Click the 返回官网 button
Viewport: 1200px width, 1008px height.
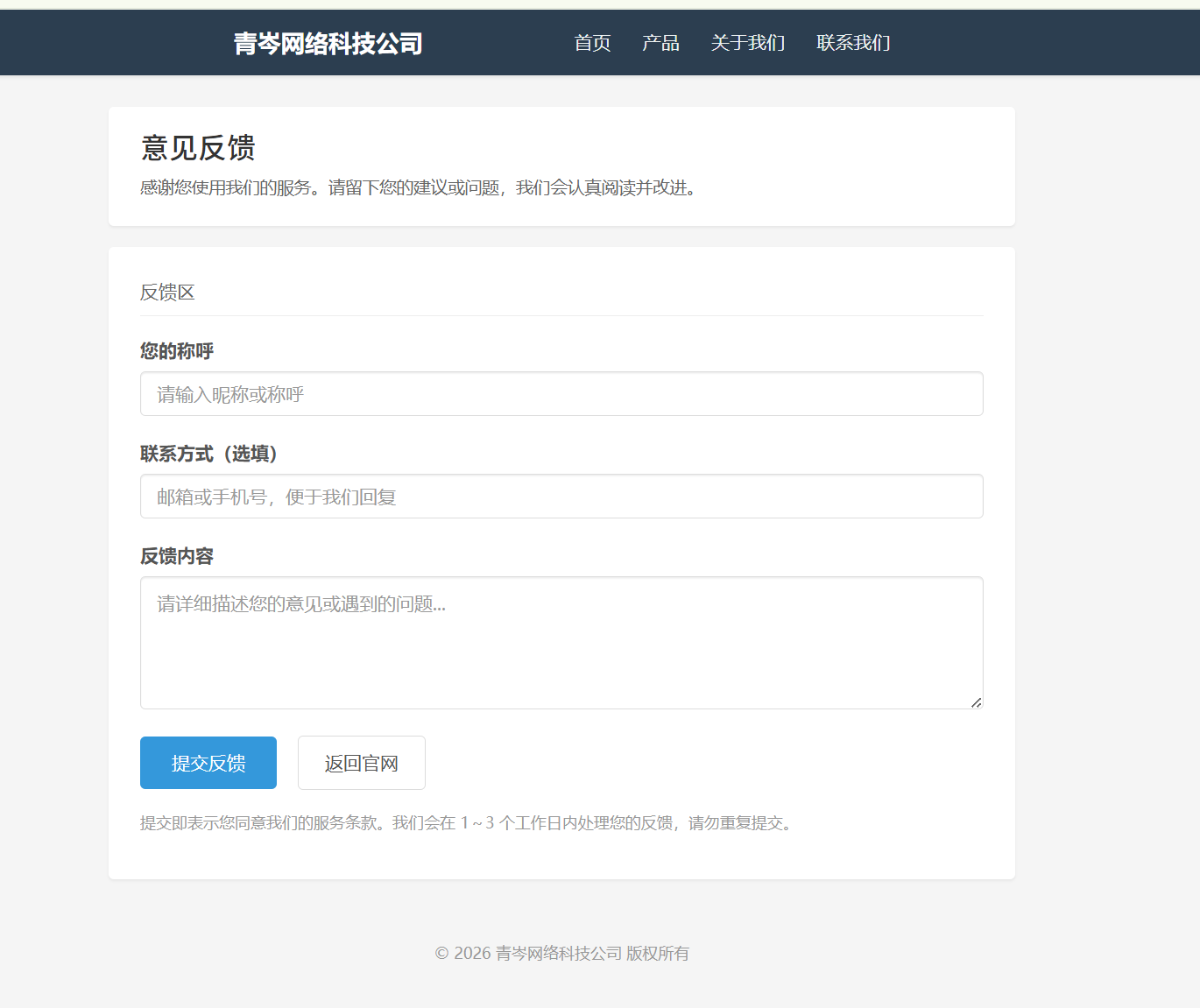[x=361, y=763]
